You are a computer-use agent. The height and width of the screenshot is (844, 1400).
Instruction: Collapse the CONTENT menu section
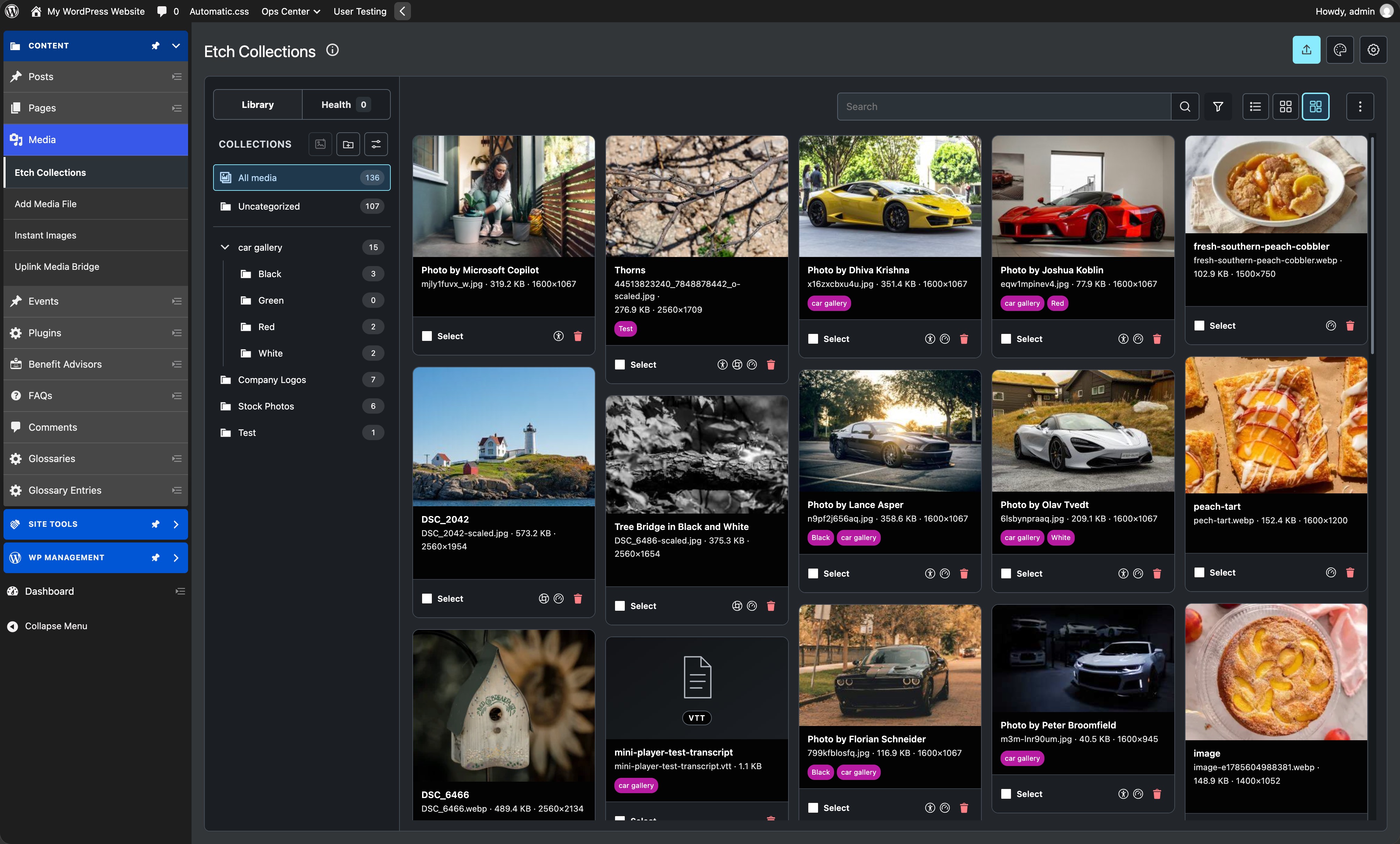(x=176, y=45)
